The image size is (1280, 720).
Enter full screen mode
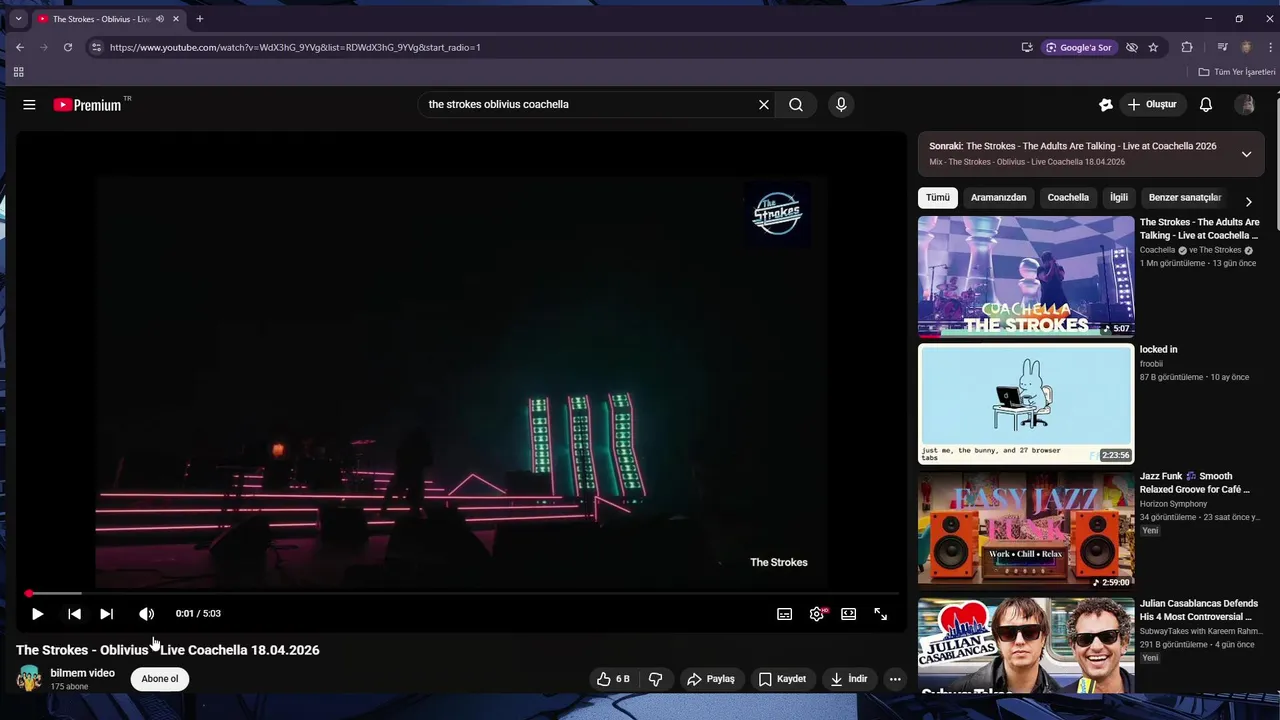point(881,614)
